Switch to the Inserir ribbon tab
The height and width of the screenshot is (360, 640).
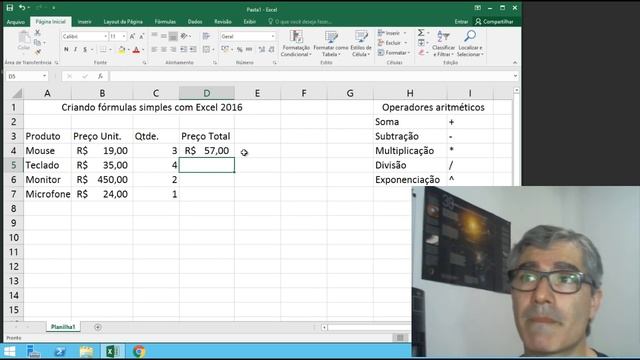click(84, 22)
